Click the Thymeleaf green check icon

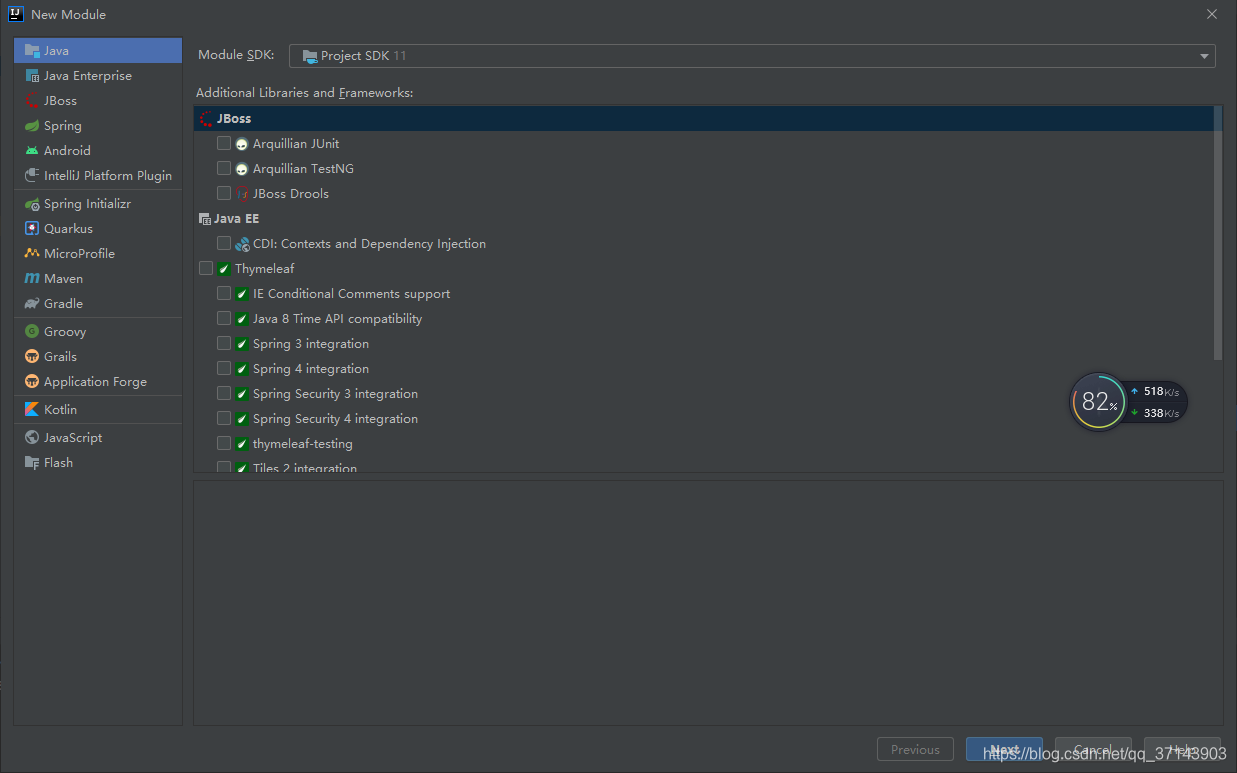224,269
